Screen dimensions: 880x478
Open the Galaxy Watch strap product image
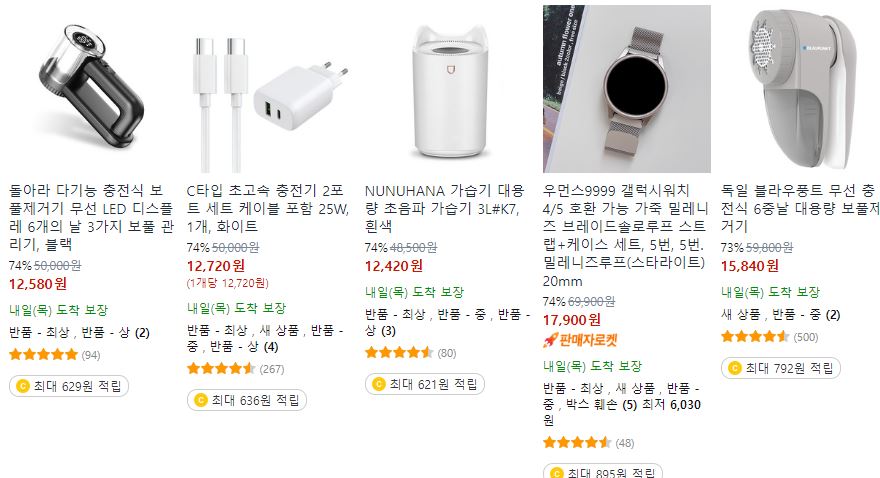click(x=626, y=89)
